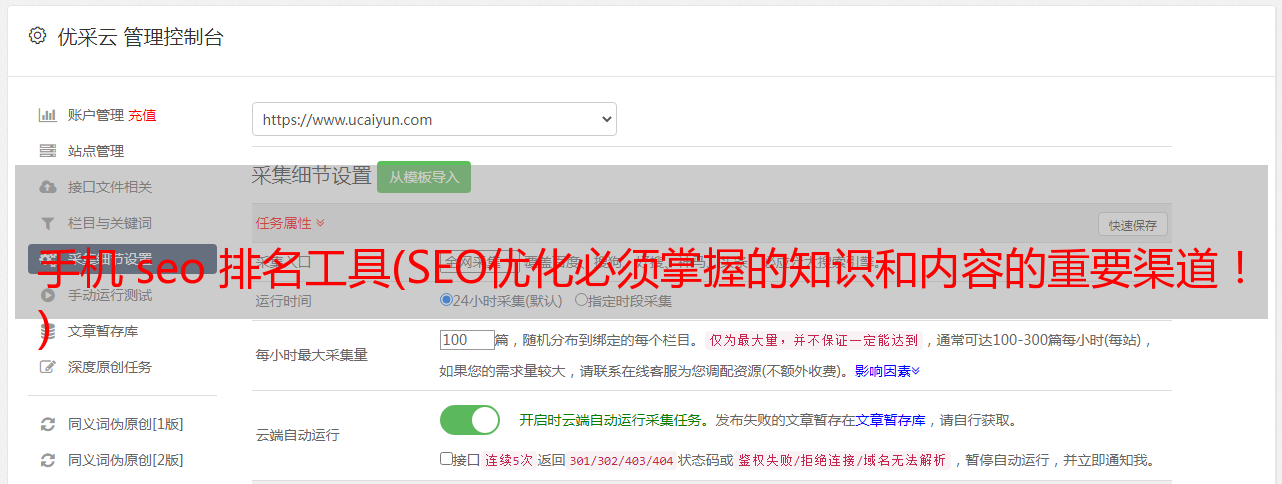Screen dimensions: 1282x484
Task: Click the 快速保存 button
Action: pyautogui.click(x=1132, y=225)
